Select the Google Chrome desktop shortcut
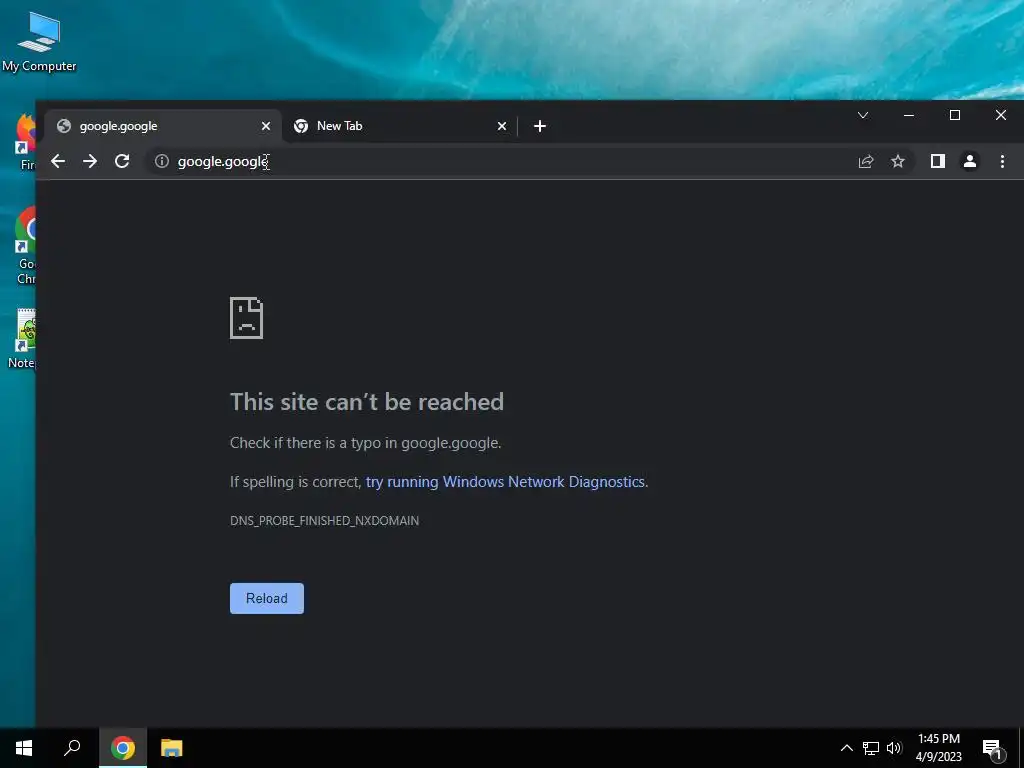This screenshot has width=1024, height=768. (x=26, y=245)
